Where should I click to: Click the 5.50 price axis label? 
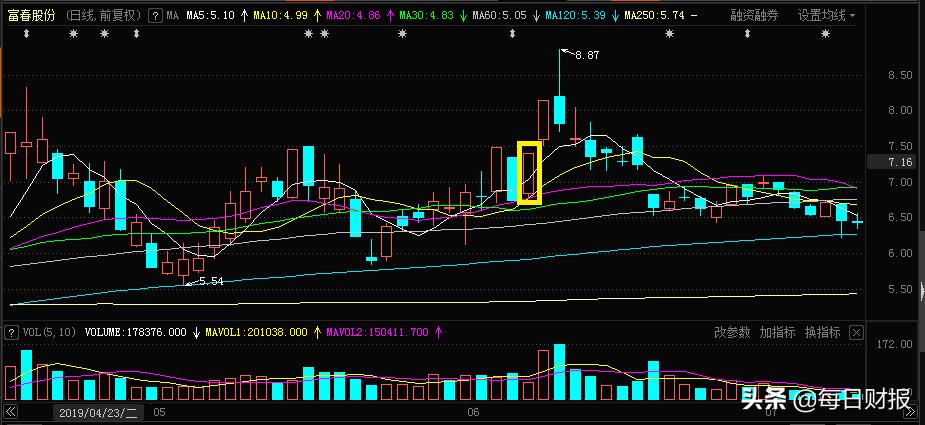(x=900, y=289)
